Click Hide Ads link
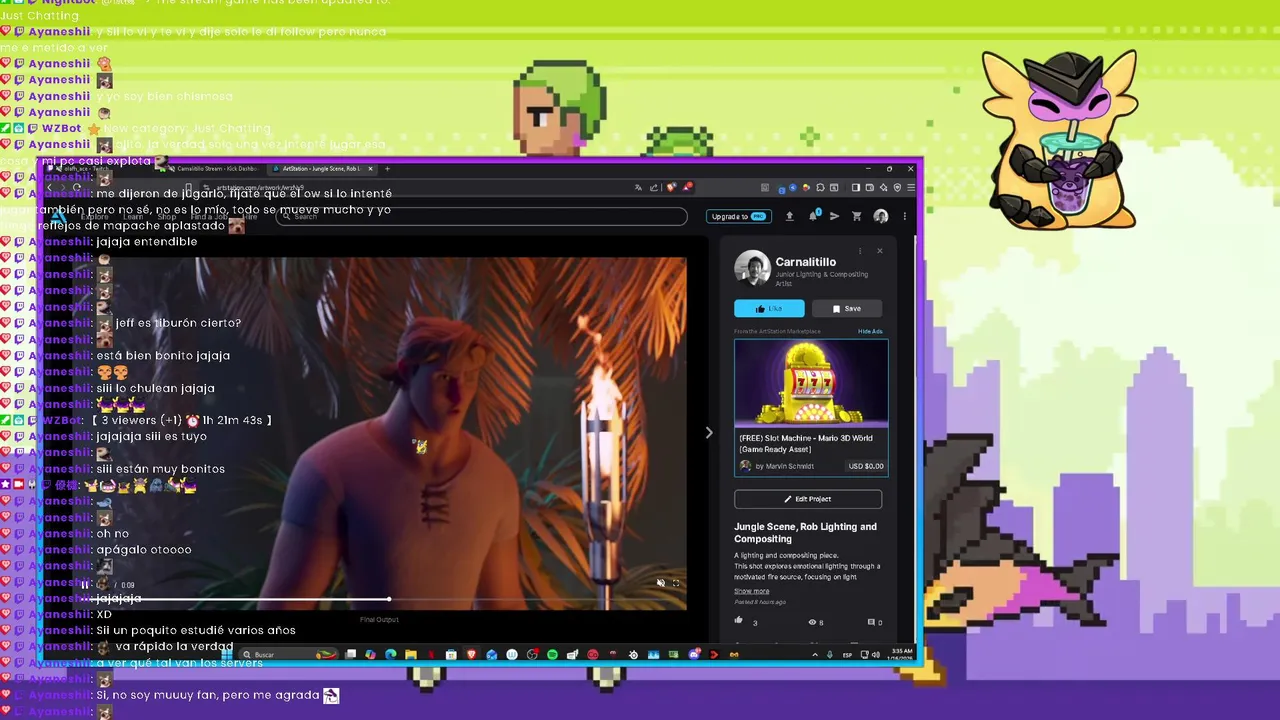 click(870, 331)
